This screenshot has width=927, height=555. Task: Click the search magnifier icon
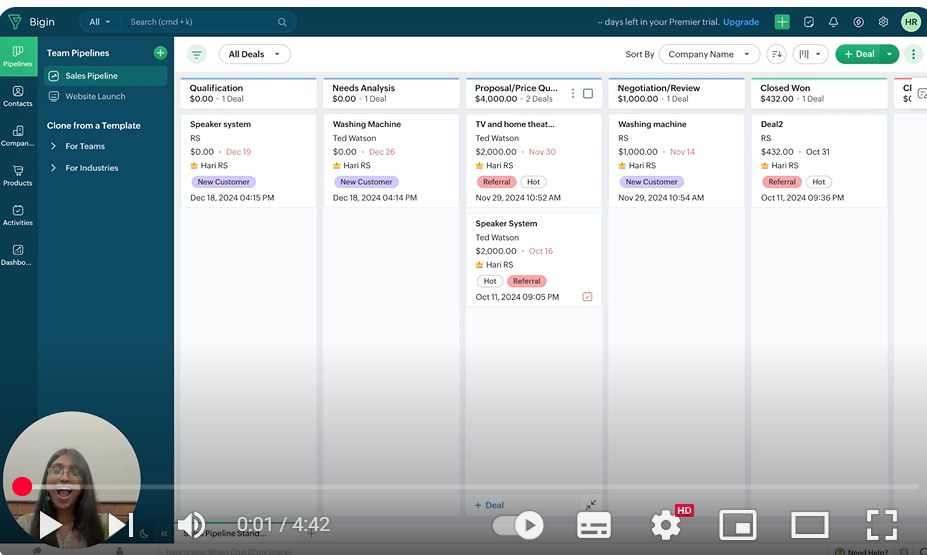282,22
